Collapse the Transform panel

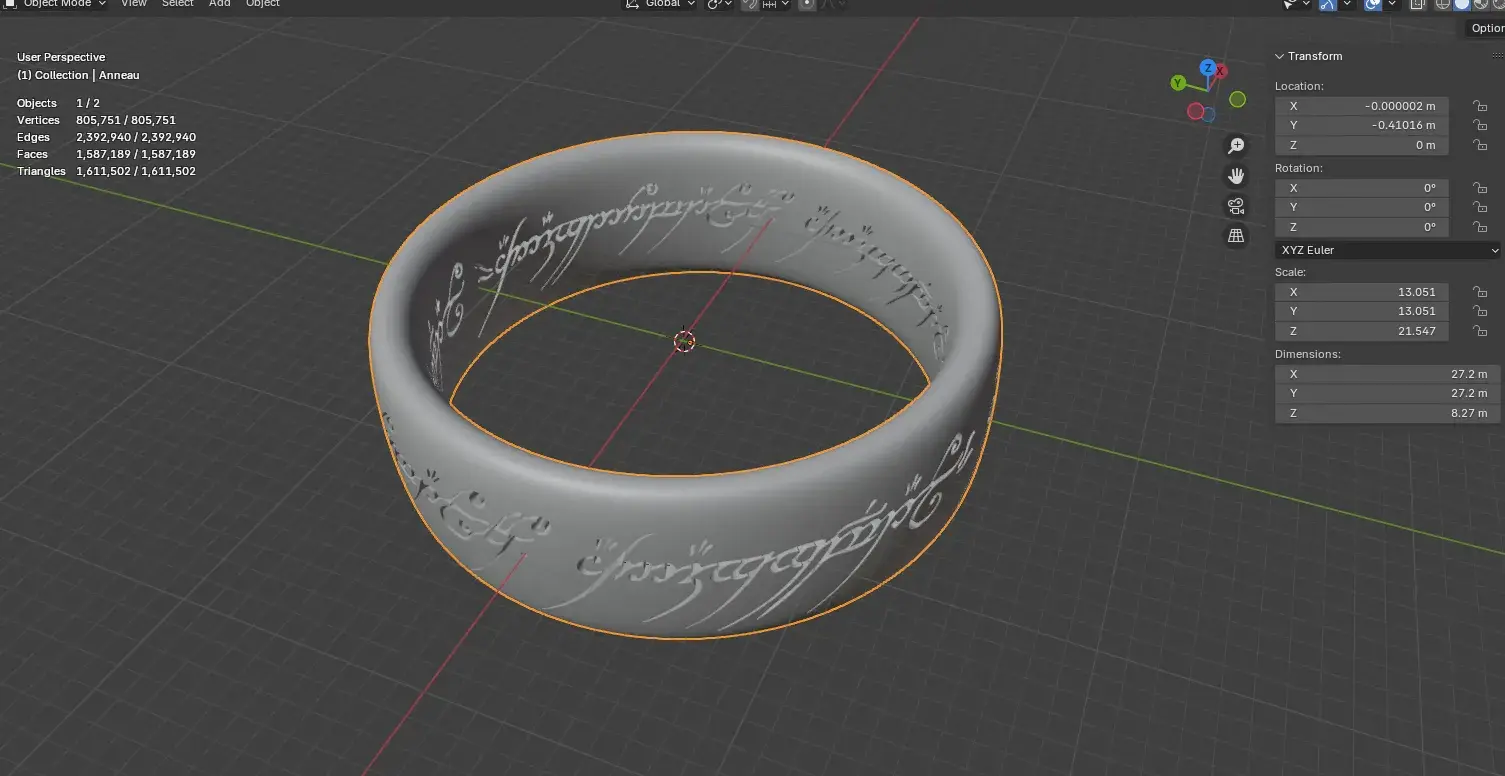(x=1280, y=56)
